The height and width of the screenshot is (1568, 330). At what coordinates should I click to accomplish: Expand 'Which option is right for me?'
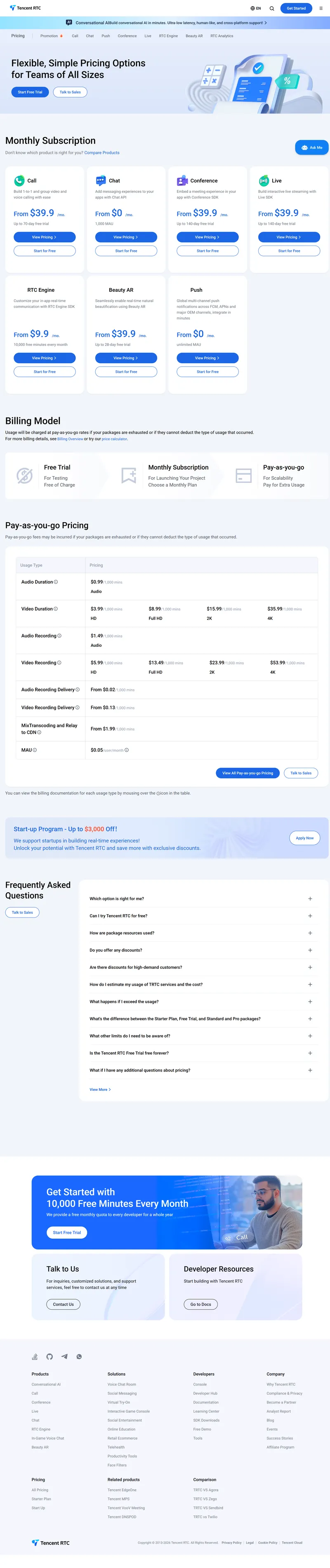310,899
